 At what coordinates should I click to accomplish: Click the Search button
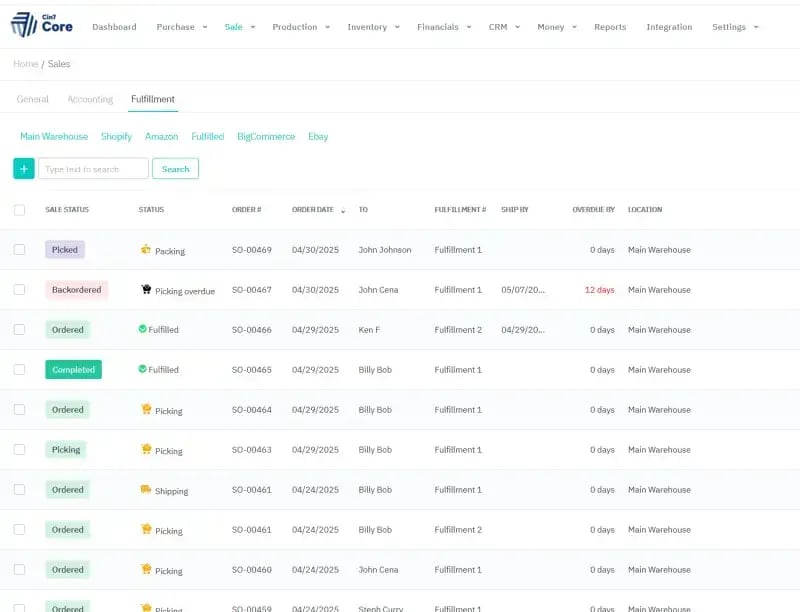click(x=176, y=169)
